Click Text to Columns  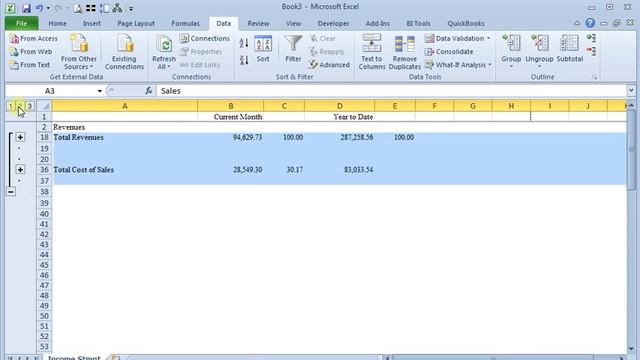point(372,52)
